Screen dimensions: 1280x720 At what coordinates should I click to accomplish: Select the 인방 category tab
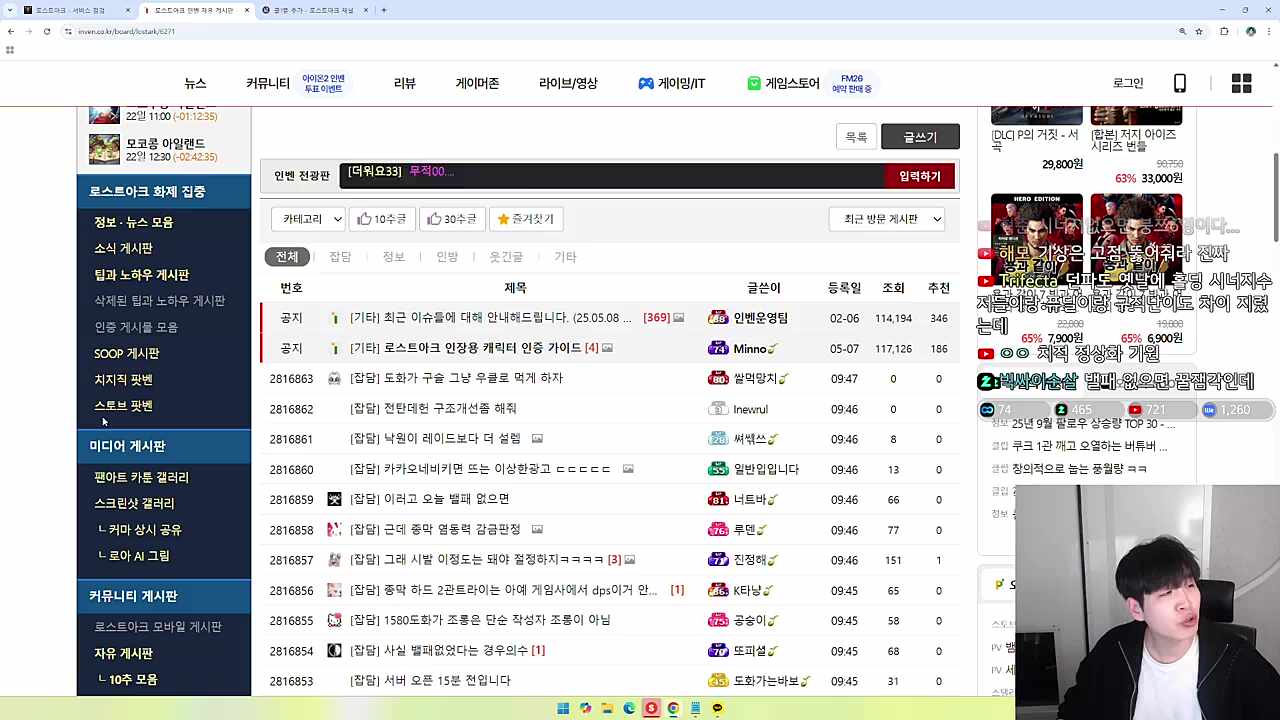coord(447,257)
